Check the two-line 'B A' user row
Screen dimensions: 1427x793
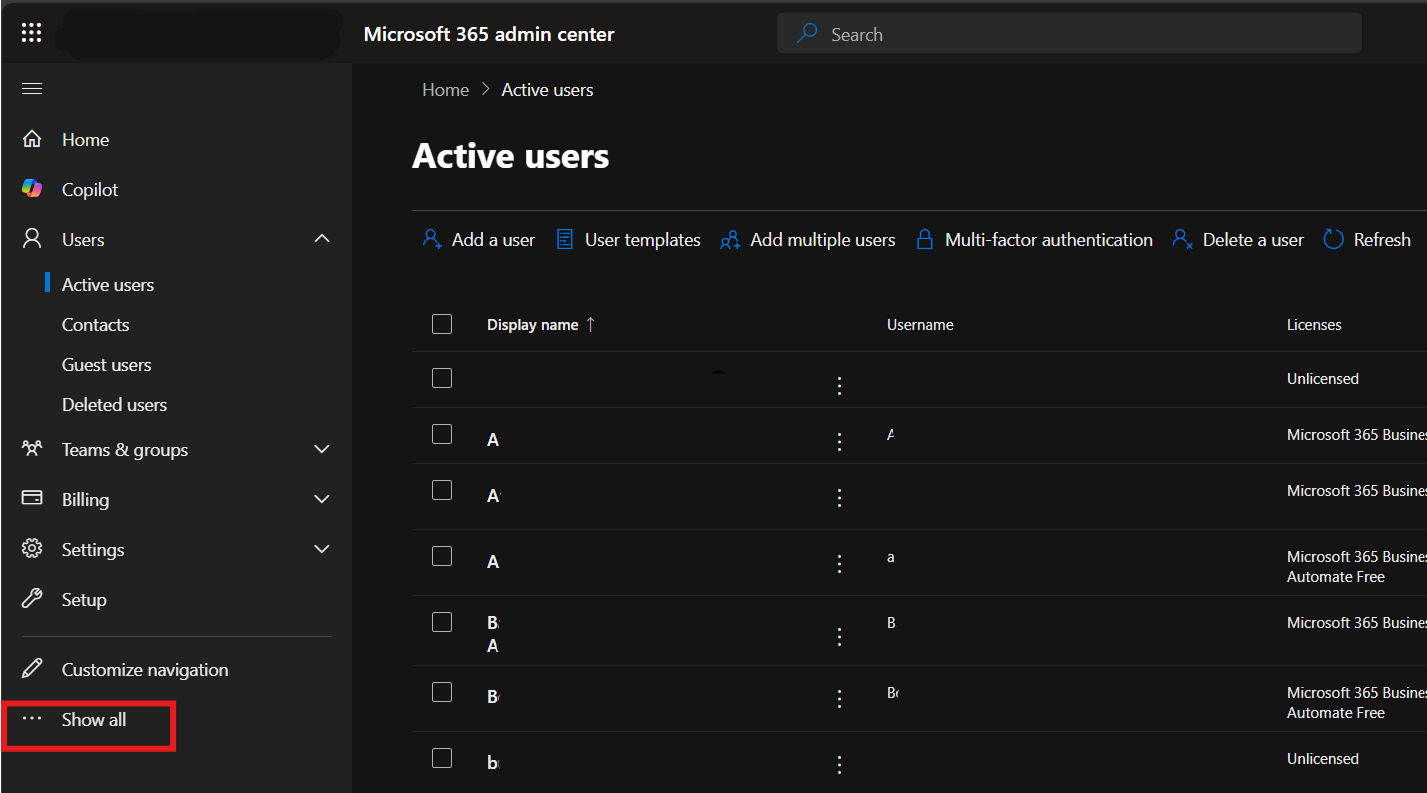click(x=442, y=622)
